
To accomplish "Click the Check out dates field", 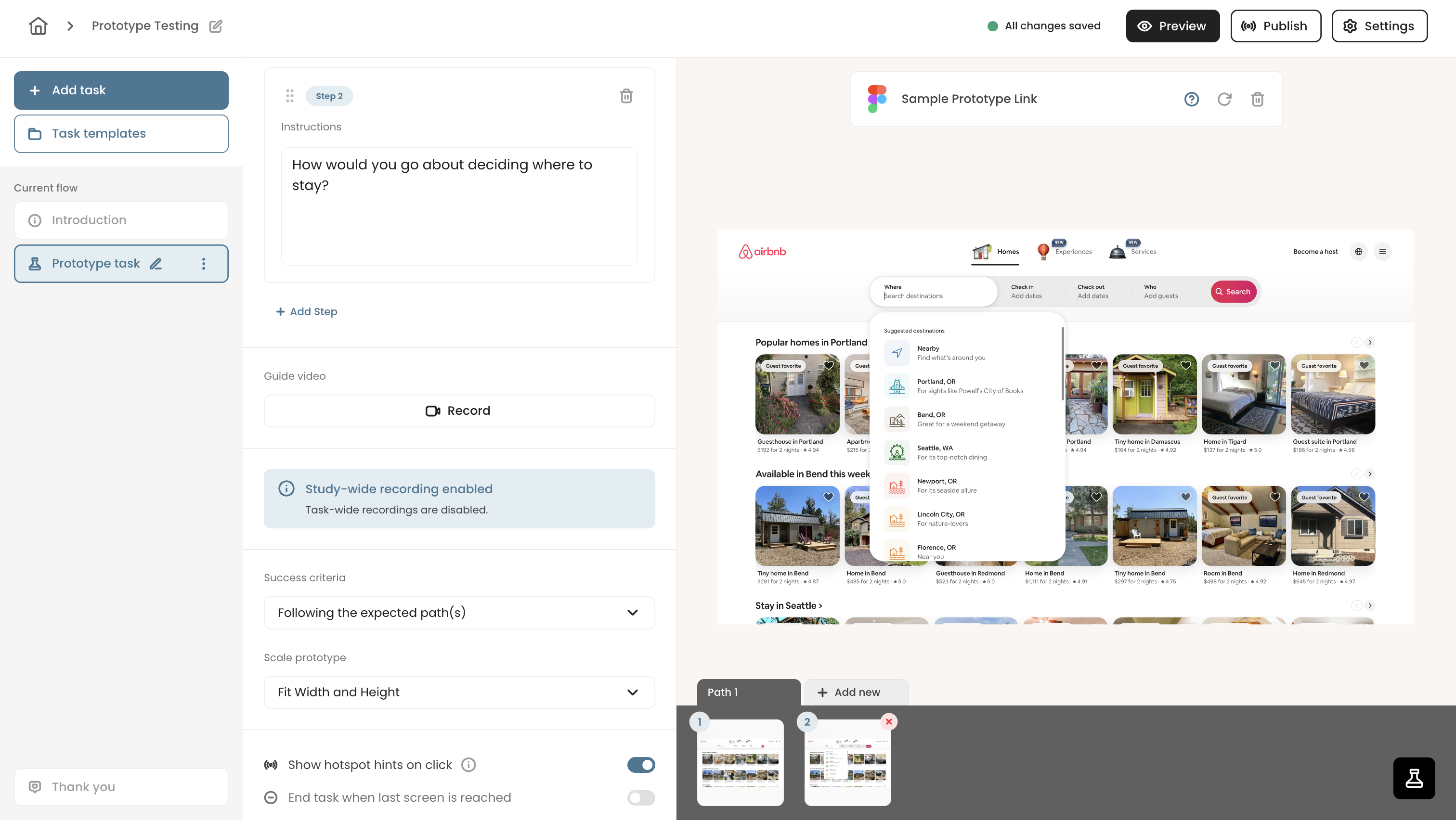I will click(x=1092, y=292).
